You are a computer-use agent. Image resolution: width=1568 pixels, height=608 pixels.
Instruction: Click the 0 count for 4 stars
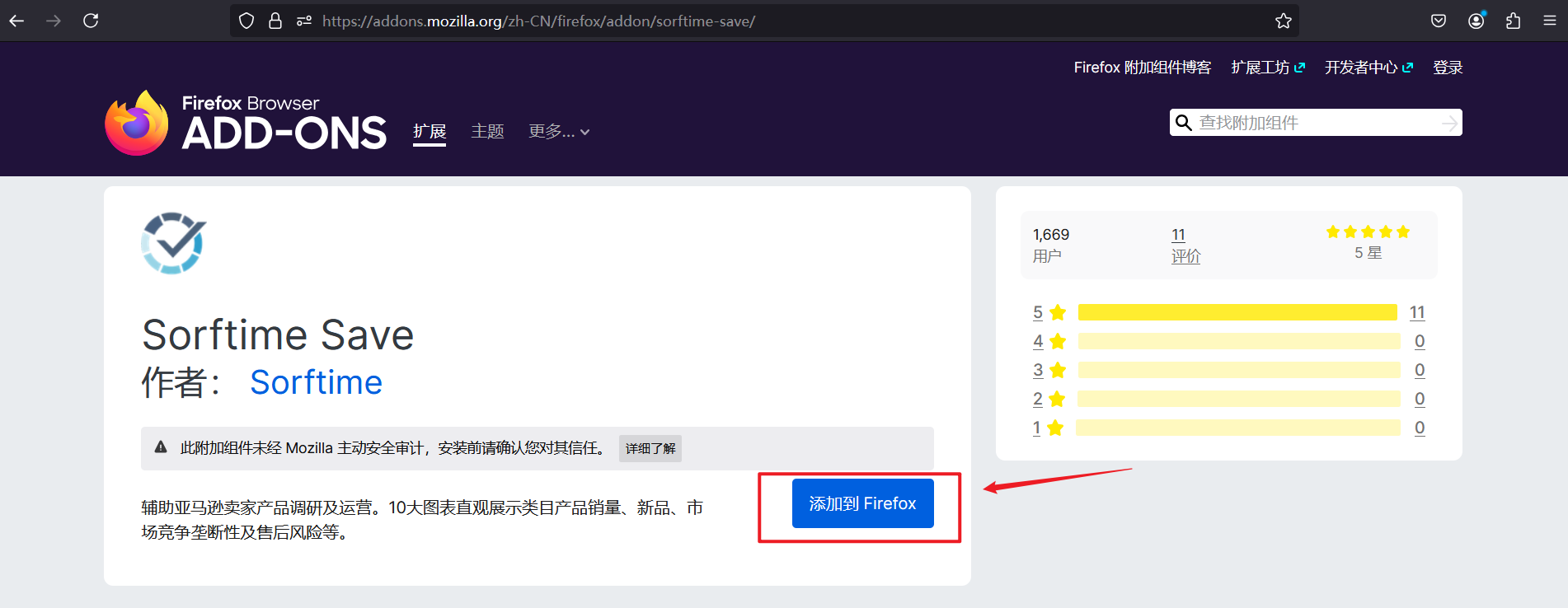pyautogui.click(x=1420, y=341)
